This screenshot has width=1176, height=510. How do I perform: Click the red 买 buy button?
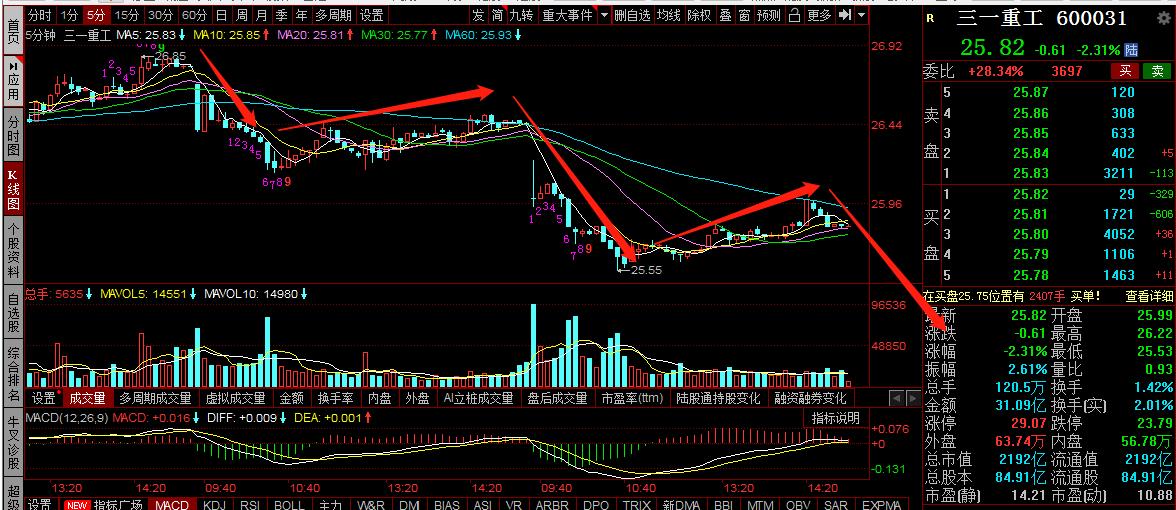(x=1126, y=71)
